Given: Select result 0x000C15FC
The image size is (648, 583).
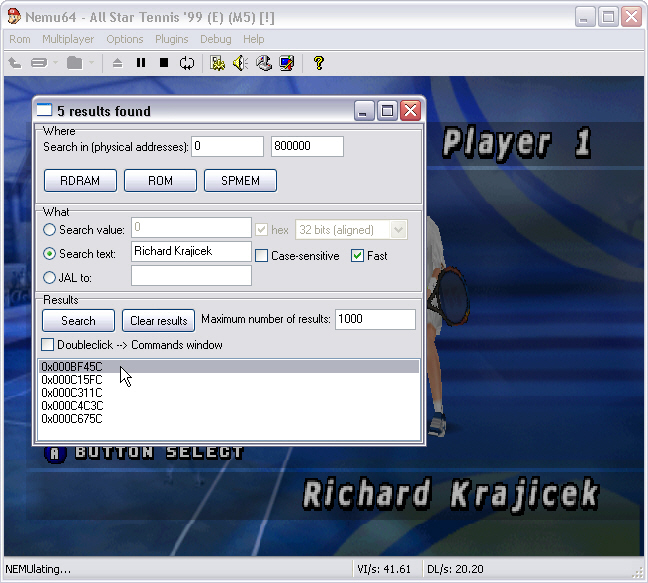Looking at the screenshot, I should 229,380.
